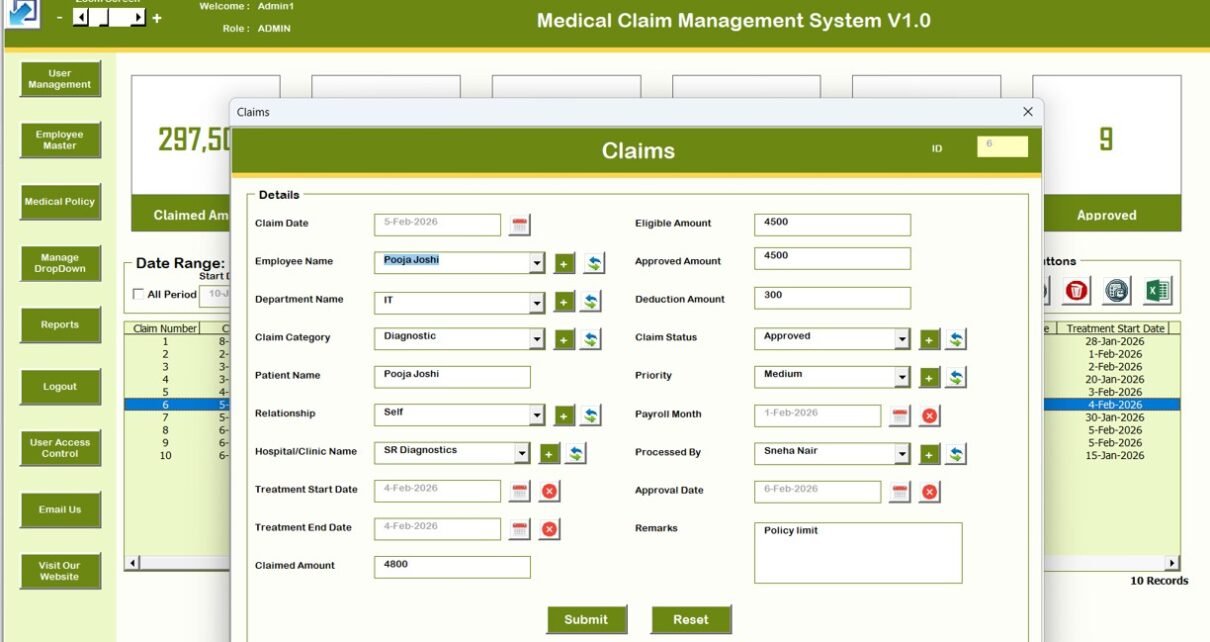Open the Approval Date calendar picker
This screenshot has width=1210, height=642.
pyautogui.click(x=900, y=491)
